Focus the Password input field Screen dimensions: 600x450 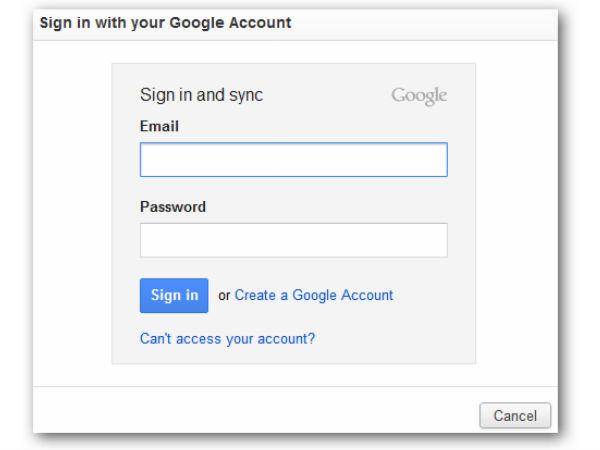pos(293,240)
